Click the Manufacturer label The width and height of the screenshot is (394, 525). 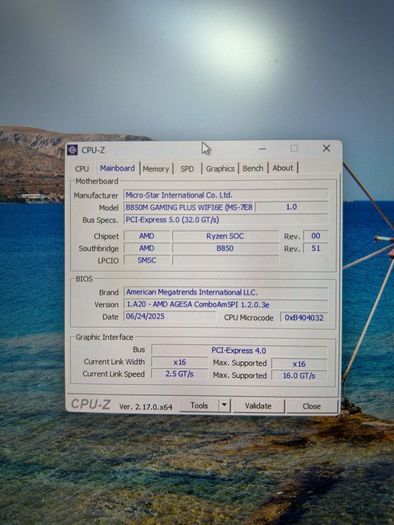coord(96,195)
